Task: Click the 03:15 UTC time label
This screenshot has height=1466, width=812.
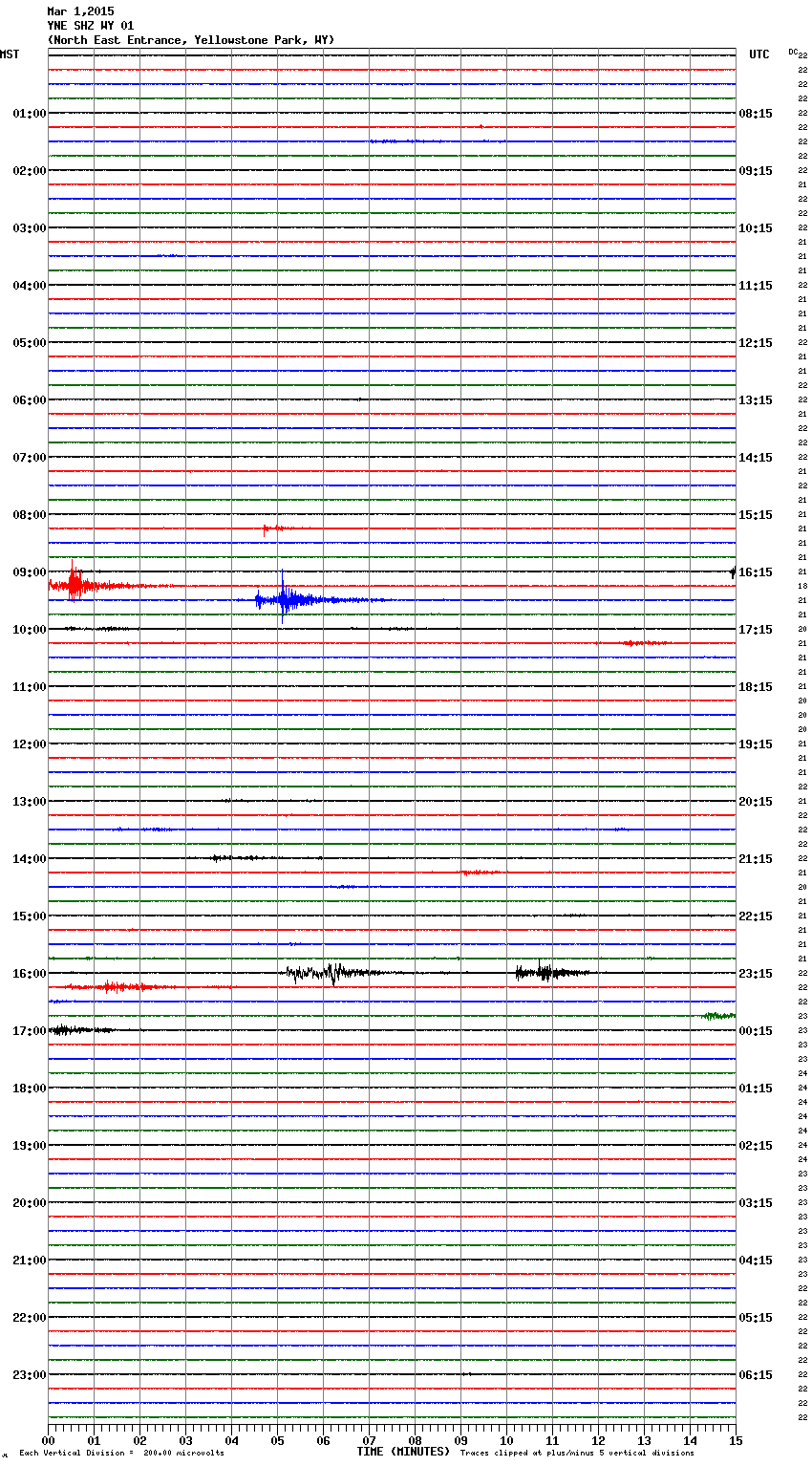Action: click(x=756, y=1203)
